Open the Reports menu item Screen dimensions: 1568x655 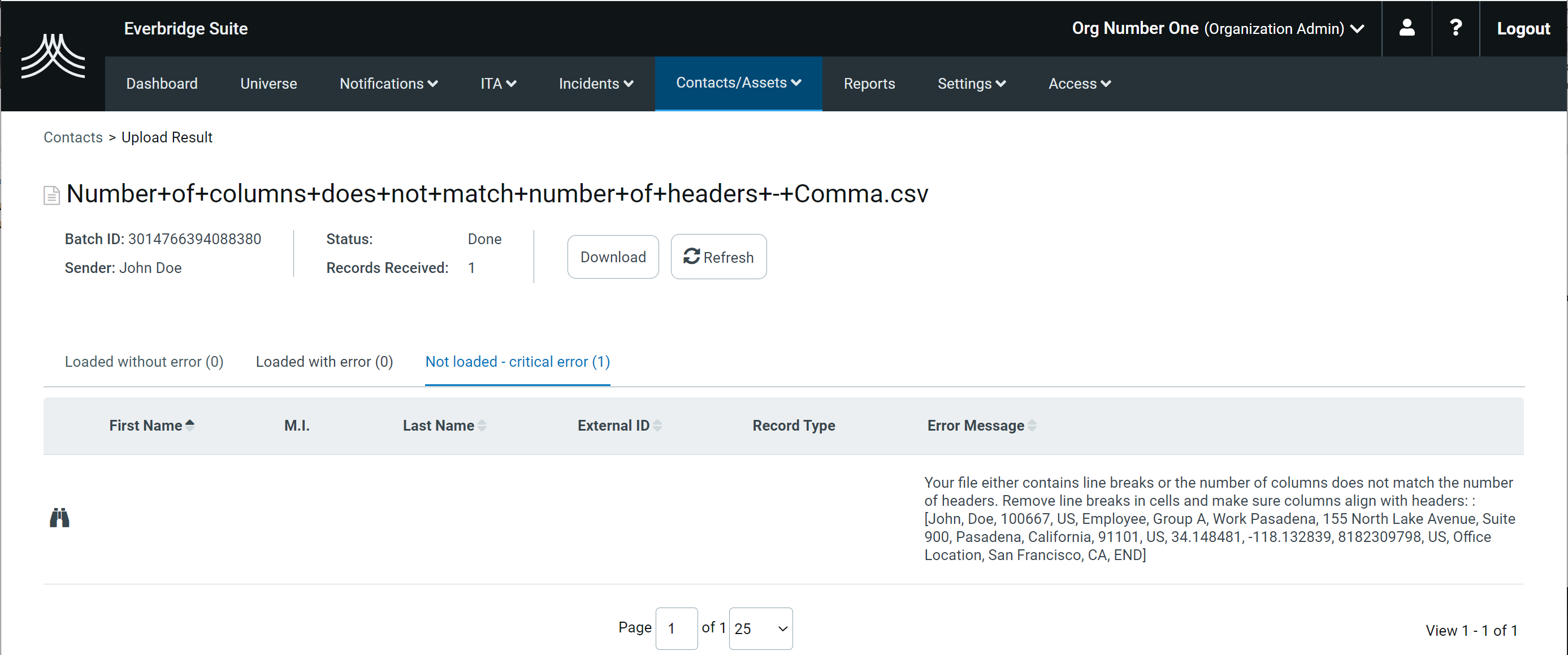tap(869, 84)
